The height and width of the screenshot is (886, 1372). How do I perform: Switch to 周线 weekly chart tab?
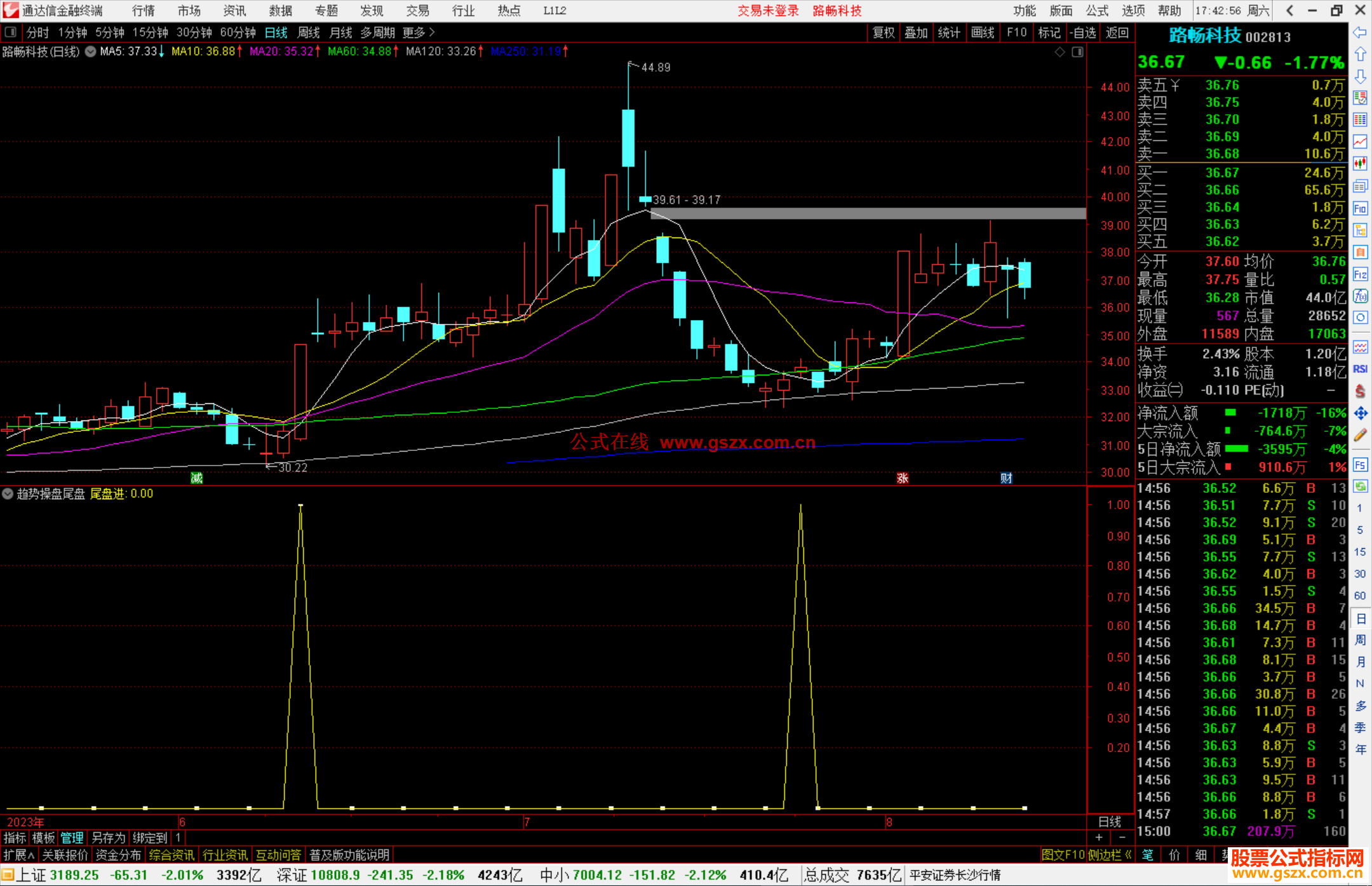(309, 32)
